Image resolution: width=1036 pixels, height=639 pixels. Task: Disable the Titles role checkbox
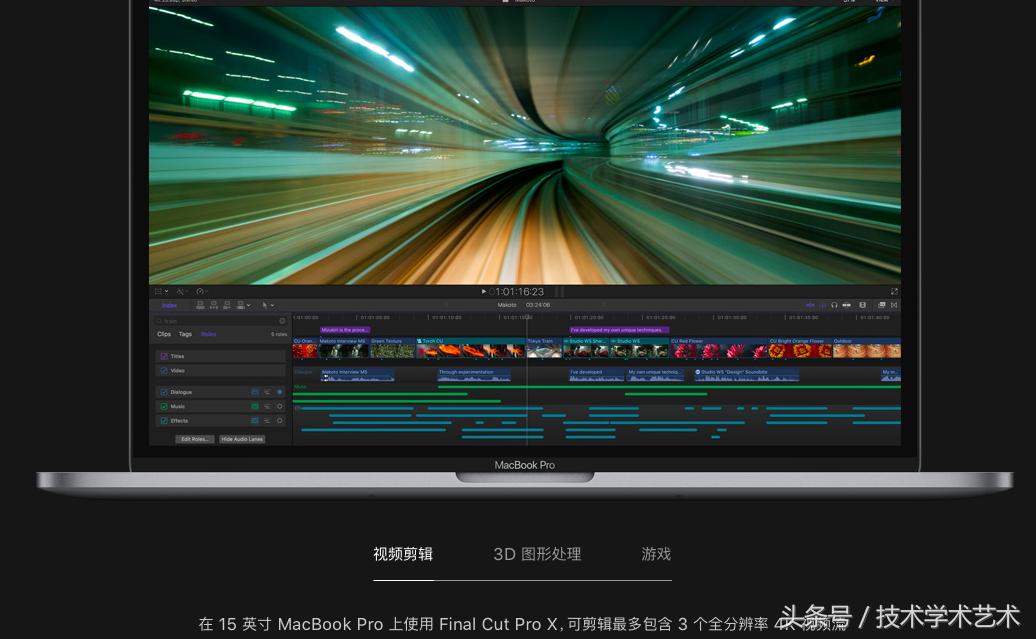(x=164, y=356)
